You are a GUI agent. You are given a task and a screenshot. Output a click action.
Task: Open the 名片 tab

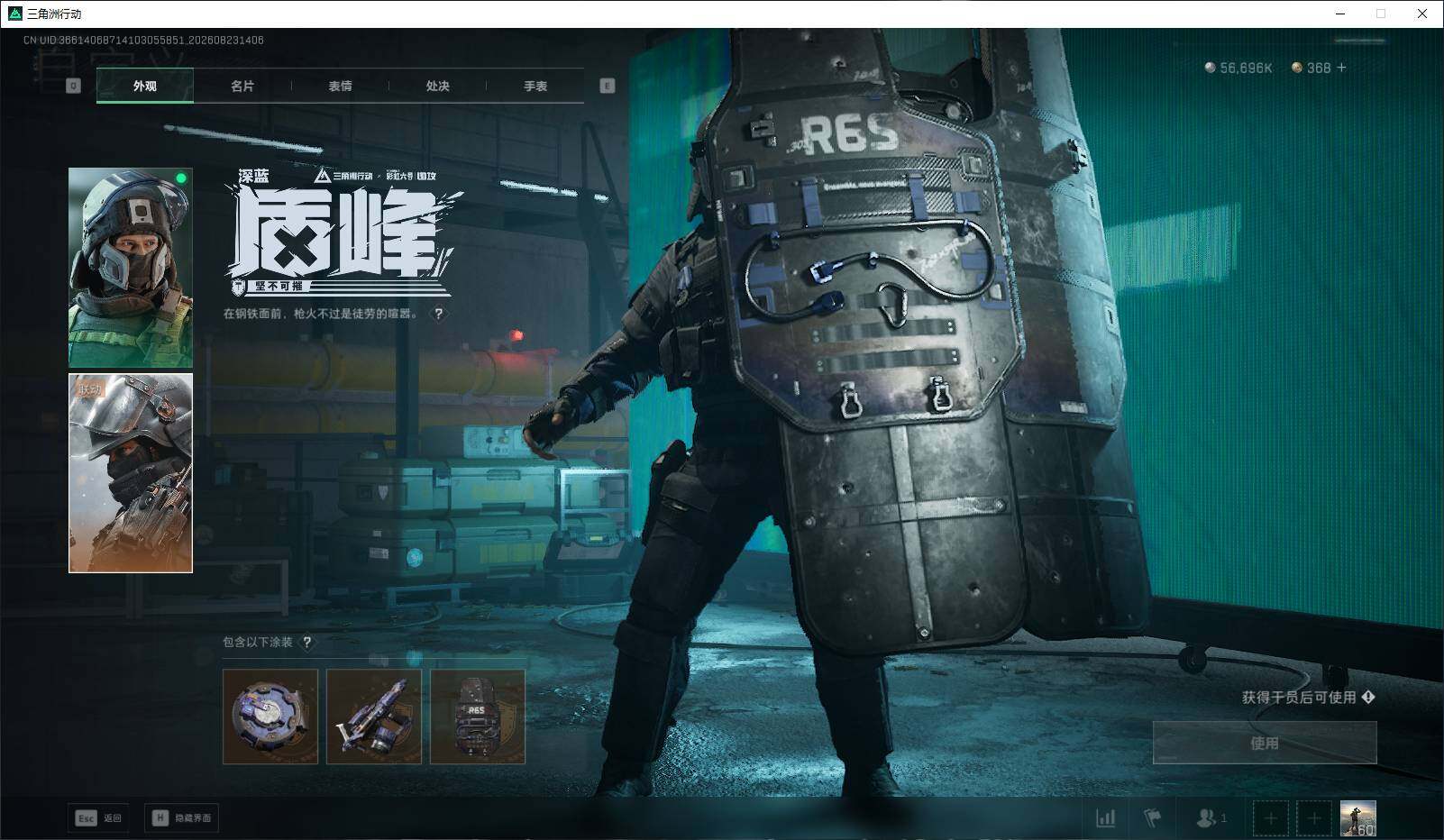point(242,86)
